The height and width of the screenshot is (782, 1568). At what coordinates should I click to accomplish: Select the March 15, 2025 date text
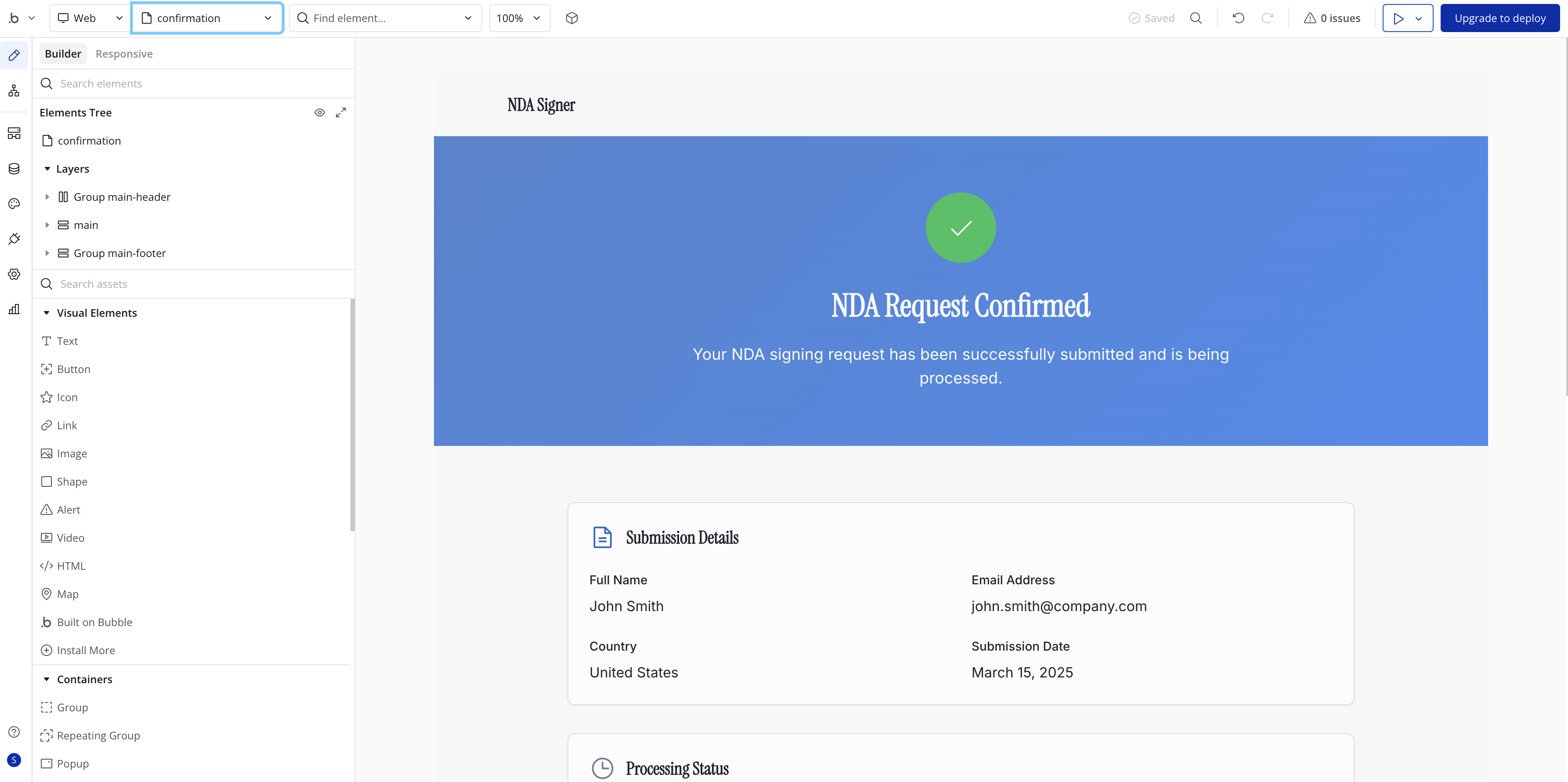coord(1022,672)
